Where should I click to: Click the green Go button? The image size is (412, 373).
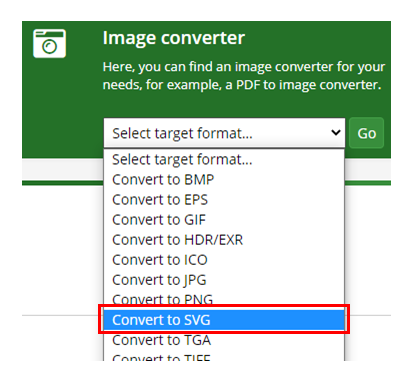pyautogui.click(x=367, y=133)
